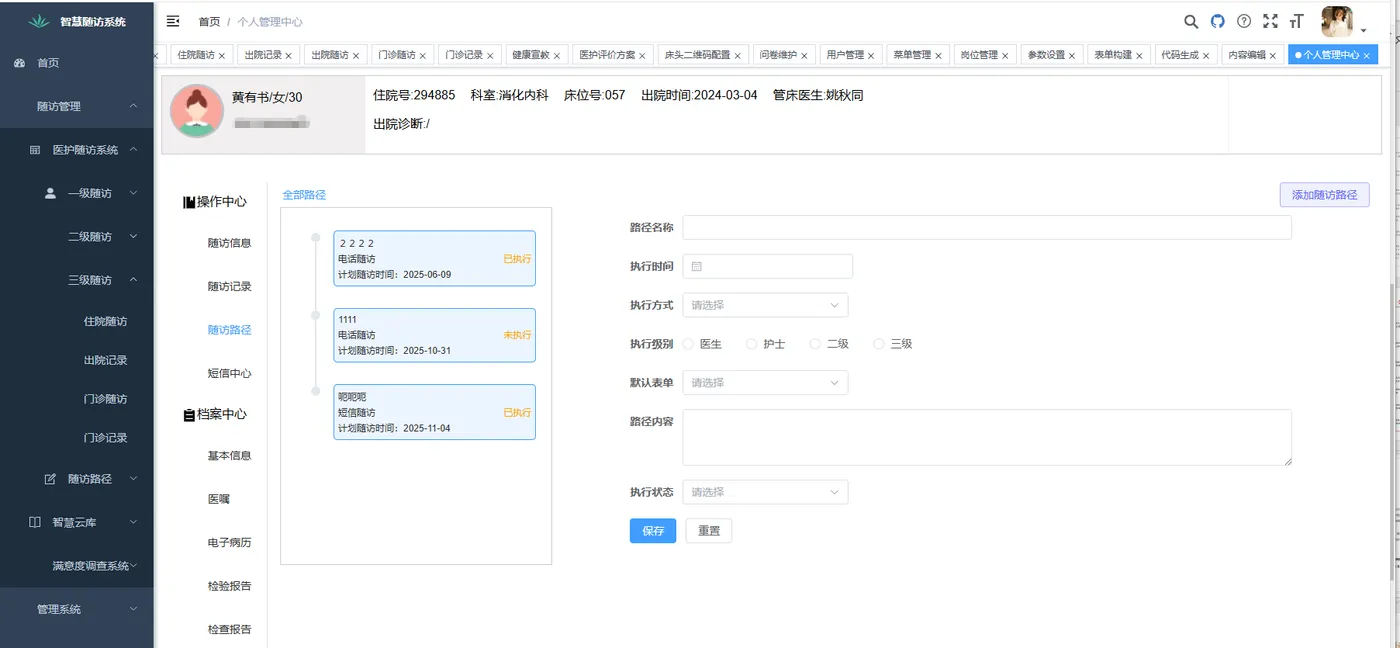Click the 添加随访路径 button
The height and width of the screenshot is (648, 1400).
point(1325,194)
